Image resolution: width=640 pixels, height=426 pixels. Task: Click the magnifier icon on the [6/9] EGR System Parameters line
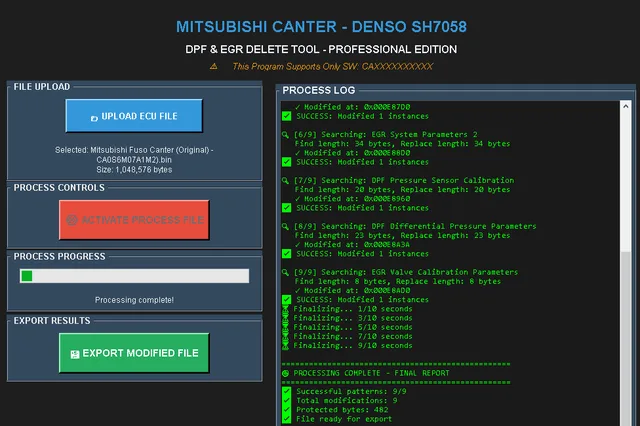pos(285,135)
